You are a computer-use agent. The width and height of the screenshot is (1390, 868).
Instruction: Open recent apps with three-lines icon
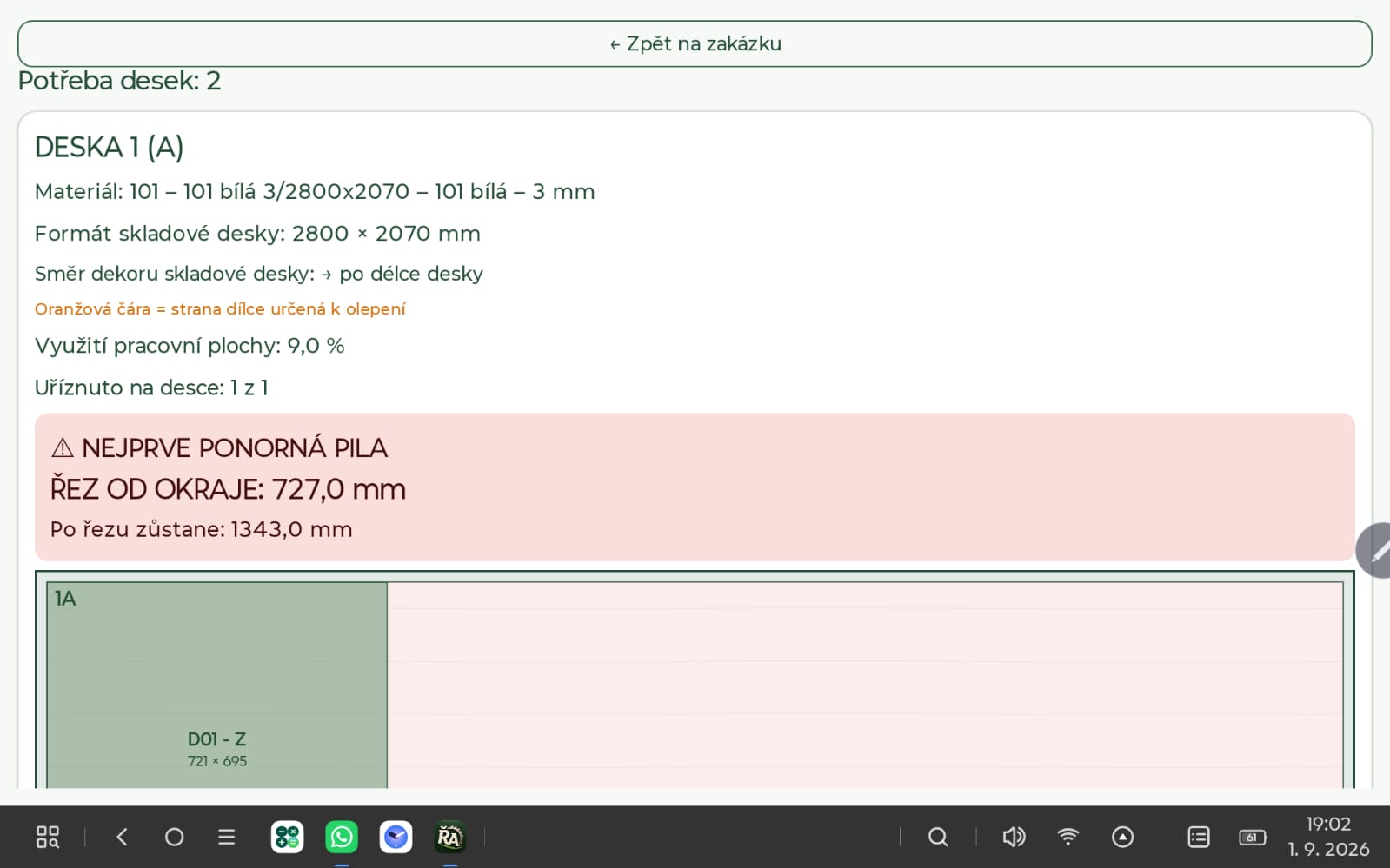click(x=226, y=837)
